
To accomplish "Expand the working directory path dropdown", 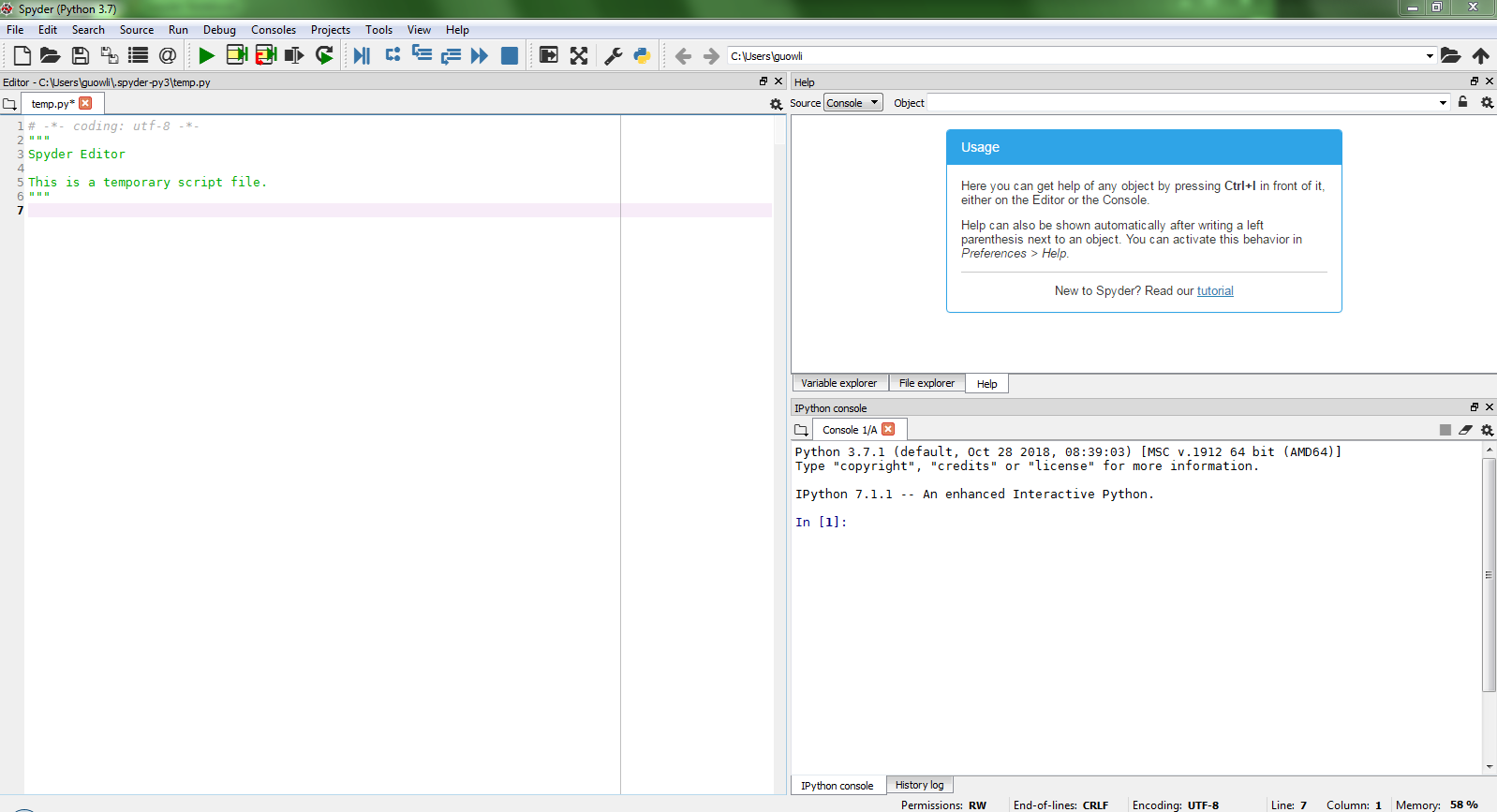I will 1430,56.
